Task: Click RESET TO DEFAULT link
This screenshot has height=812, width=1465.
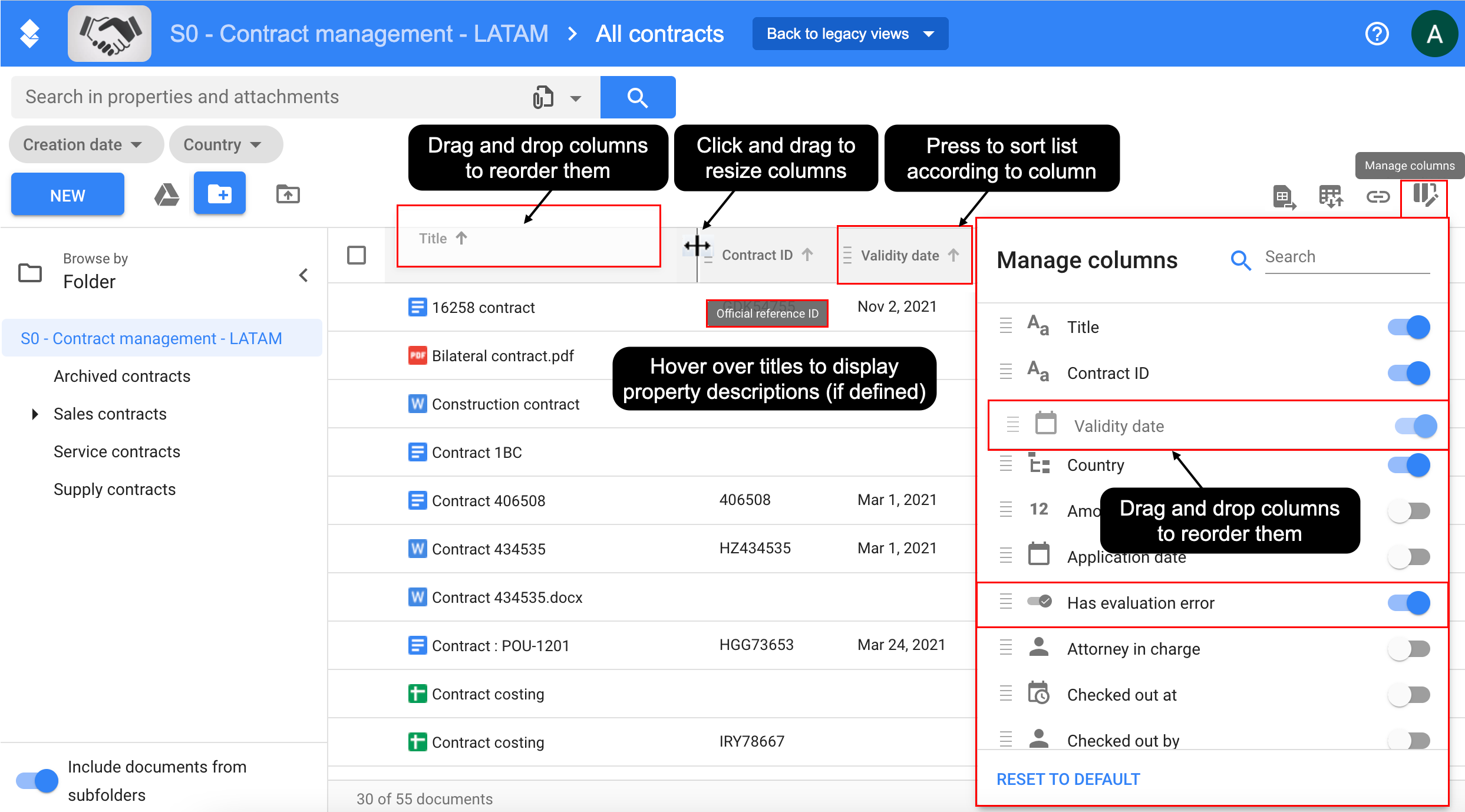Action: coord(1068,779)
